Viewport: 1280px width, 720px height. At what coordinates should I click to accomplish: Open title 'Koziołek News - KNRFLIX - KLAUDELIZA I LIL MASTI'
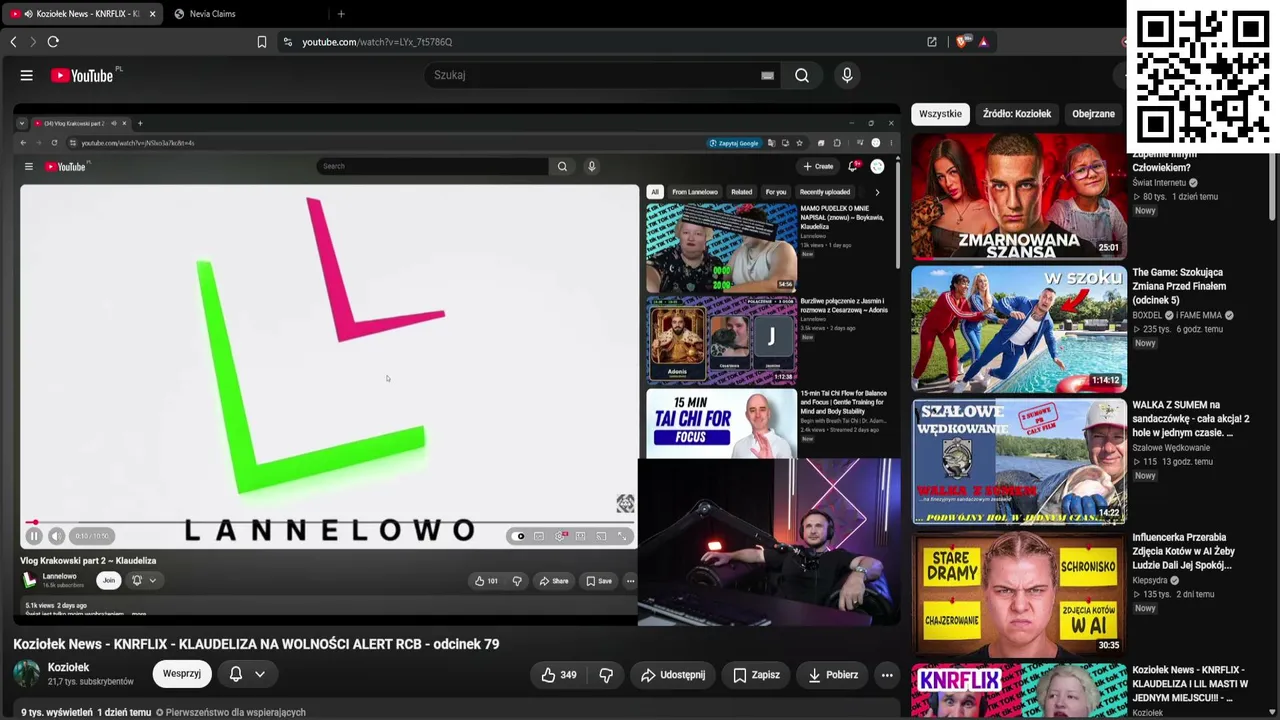coord(1190,684)
